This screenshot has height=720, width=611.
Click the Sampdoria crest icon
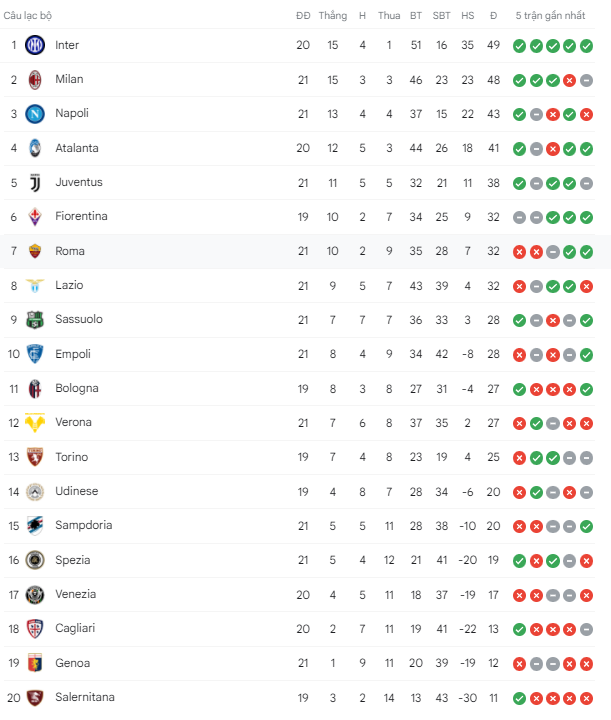click(35, 526)
